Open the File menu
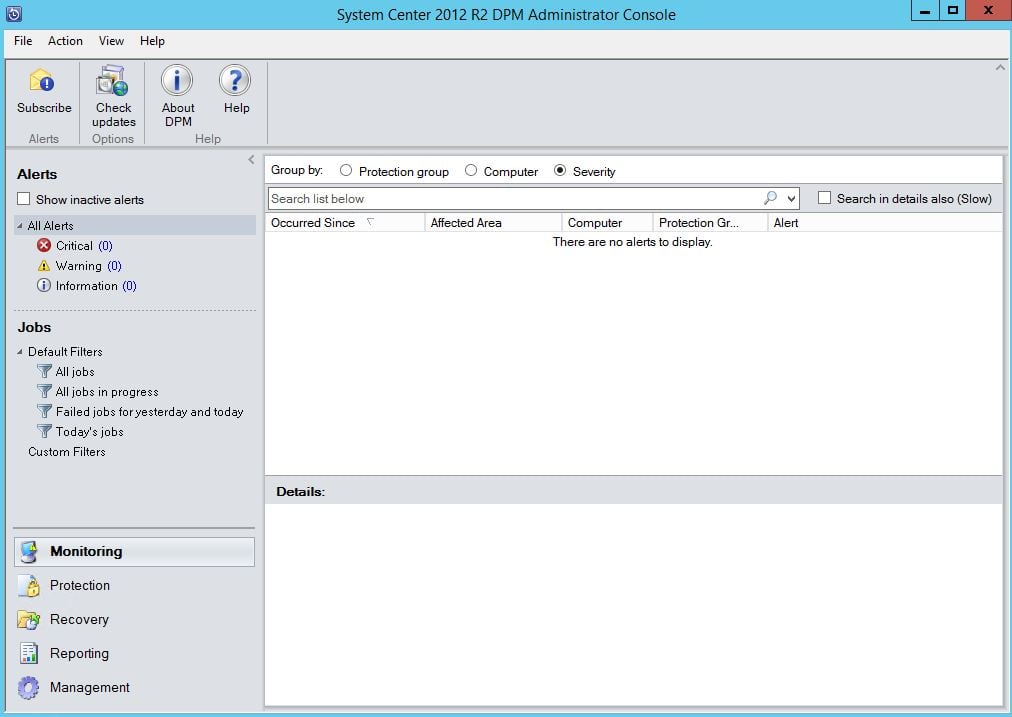The height and width of the screenshot is (717, 1012). (23, 41)
